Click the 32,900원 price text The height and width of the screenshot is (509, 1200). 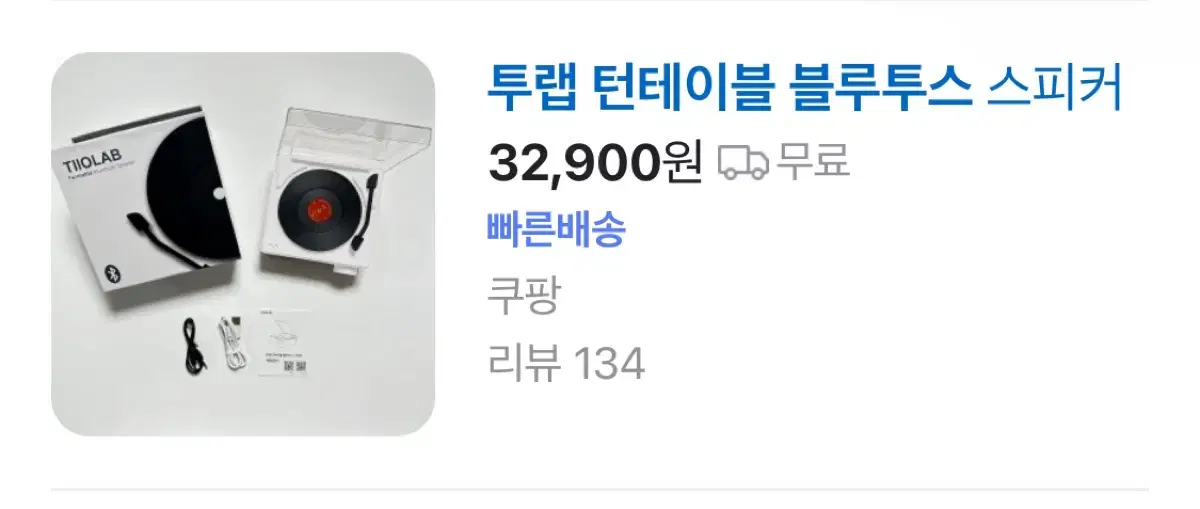tap(596, 161)
